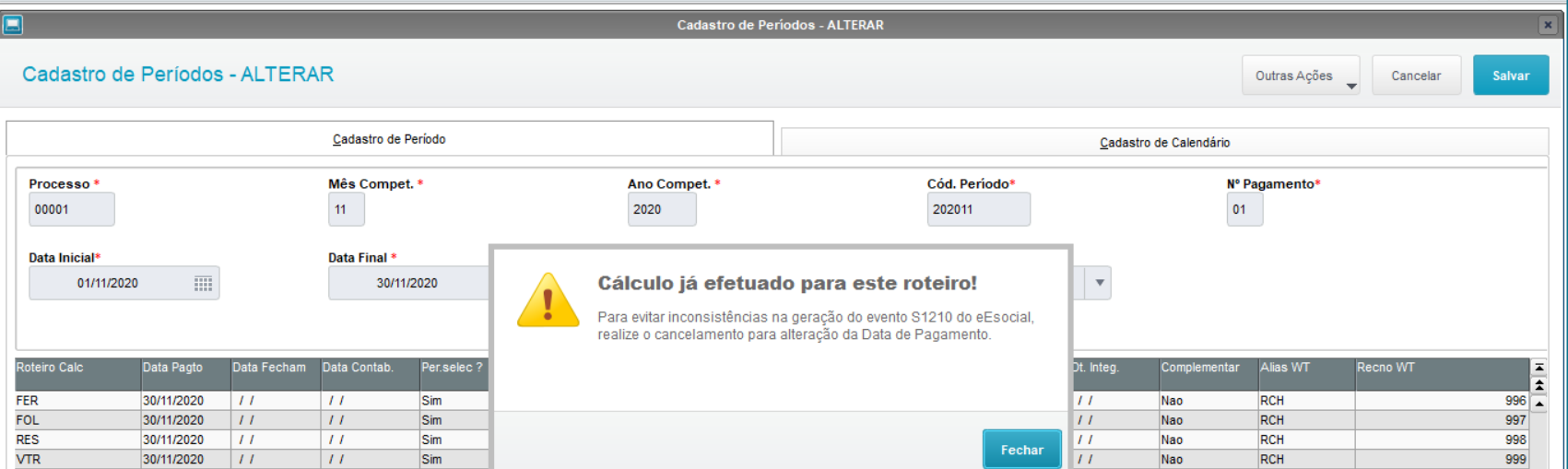This screenshot has width=1568, height=469.
Task: Click the 'Cálculo já efetuado' dialog heading
Action: click(787, 283)
